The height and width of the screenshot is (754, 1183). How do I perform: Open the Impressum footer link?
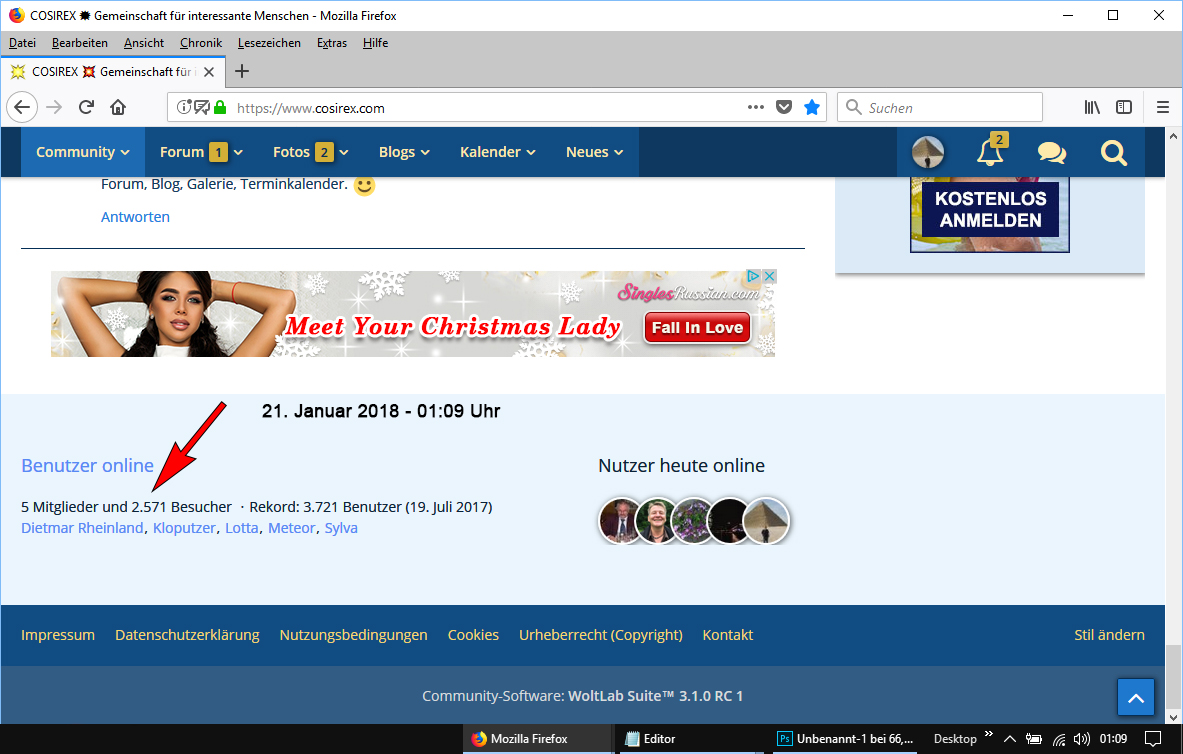(58, 635)
